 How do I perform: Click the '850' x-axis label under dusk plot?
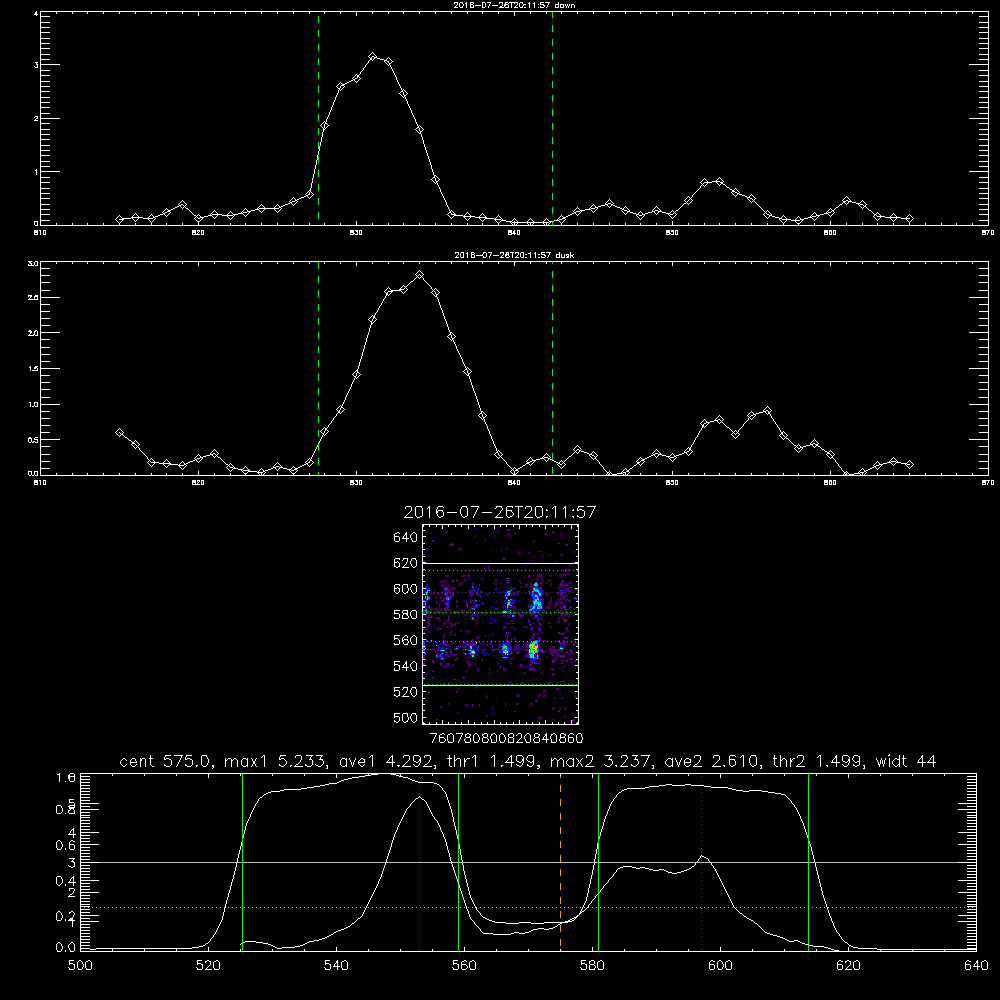point(672,483)
